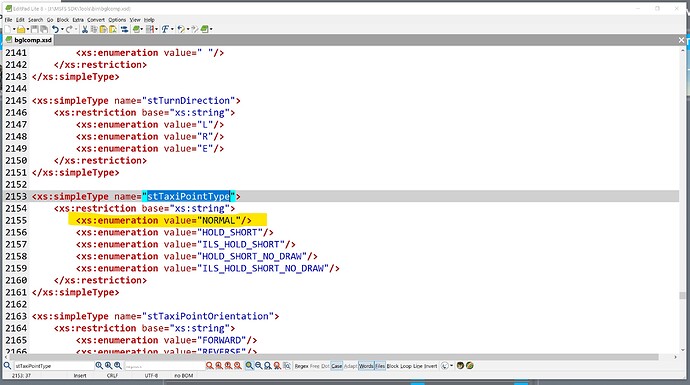Click first blue magnifier after search field
The image size is (690, 385).
tap(99, 366)
